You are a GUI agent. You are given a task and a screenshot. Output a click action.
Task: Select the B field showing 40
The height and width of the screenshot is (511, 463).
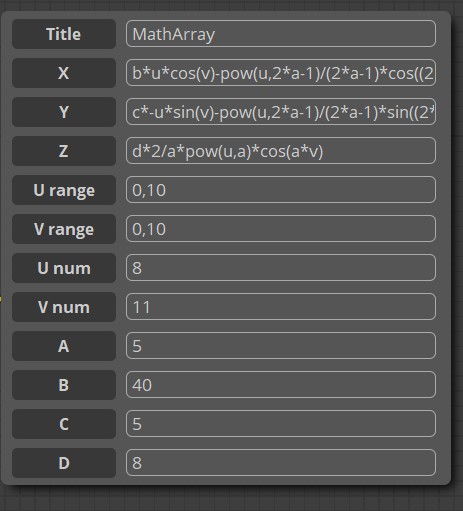[x=281, y=385]
